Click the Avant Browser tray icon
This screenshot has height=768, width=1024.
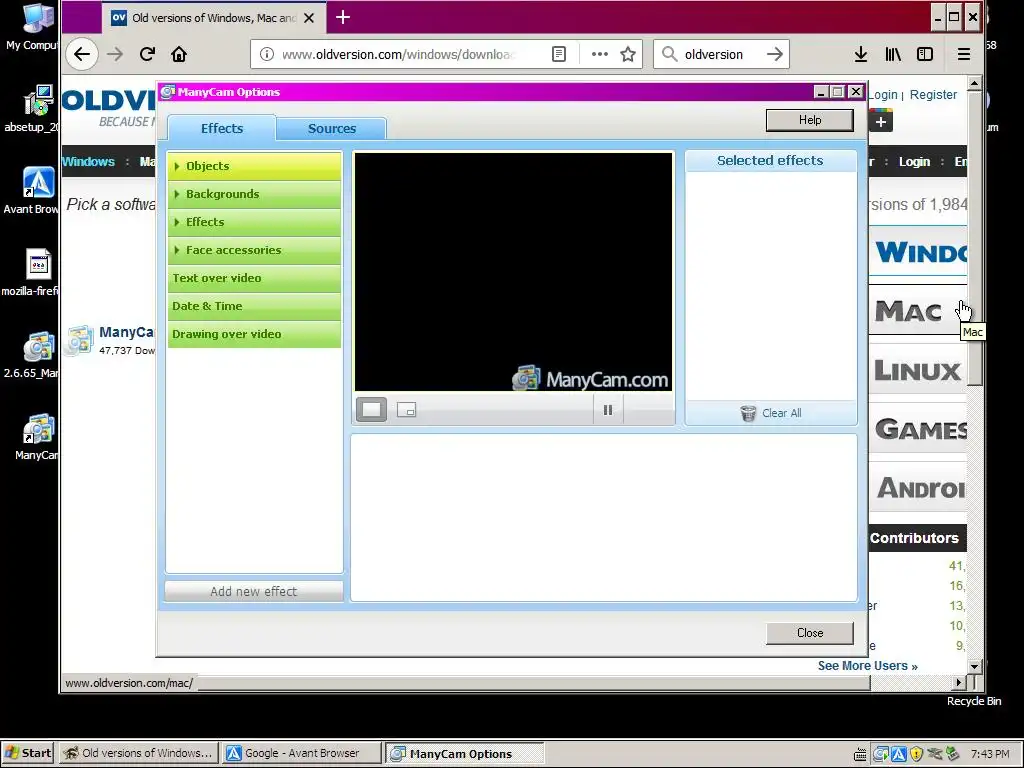(899, 754)
